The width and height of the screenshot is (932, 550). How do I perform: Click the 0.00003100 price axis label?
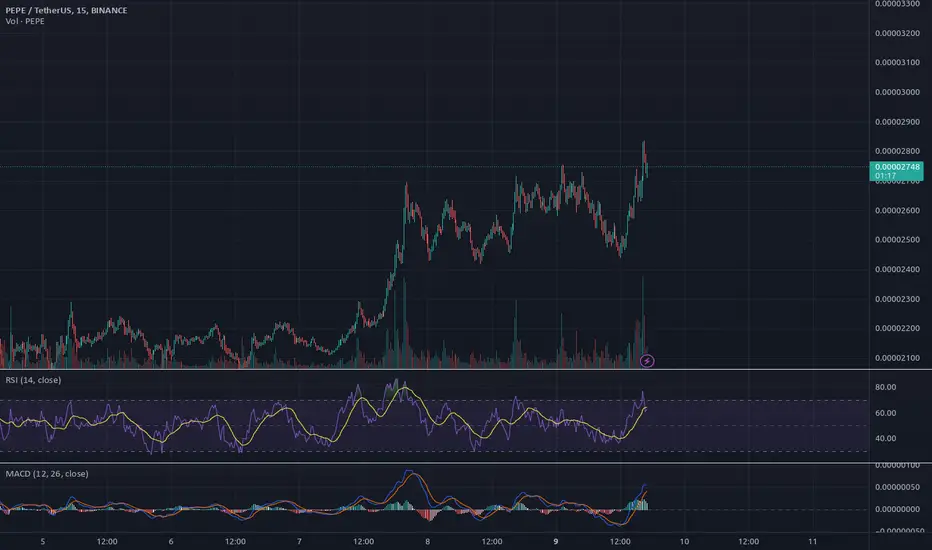(897, 62)
